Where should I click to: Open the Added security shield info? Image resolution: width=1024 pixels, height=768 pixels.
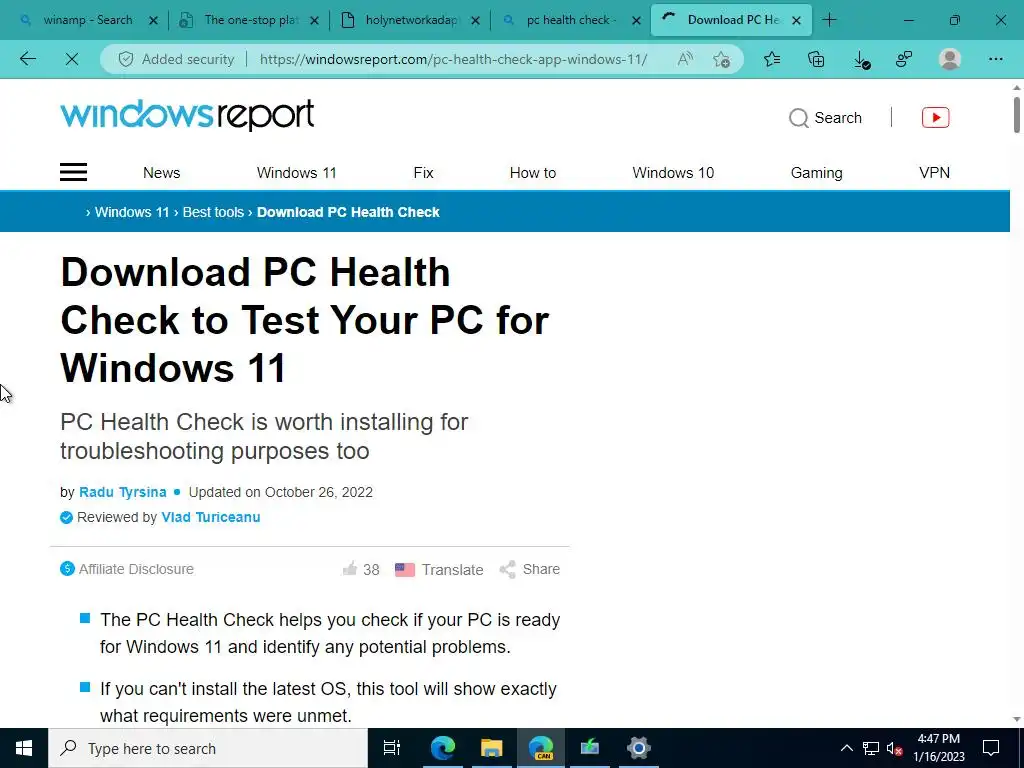pyautogui.click(x=176, y=59)
